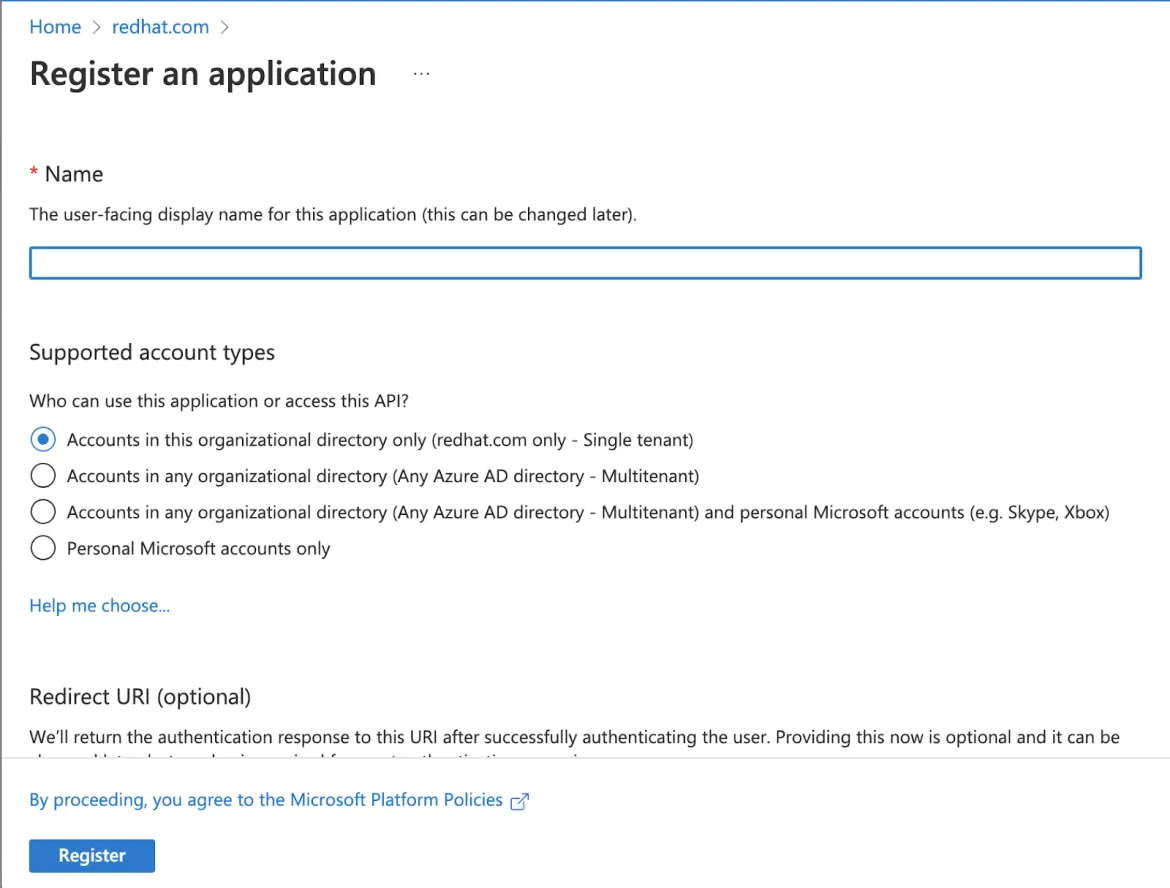This screenshot has width=1170, height=888.
Task: Click the chevron separator after the Home breadcrumb
Action: click(98, 27)
